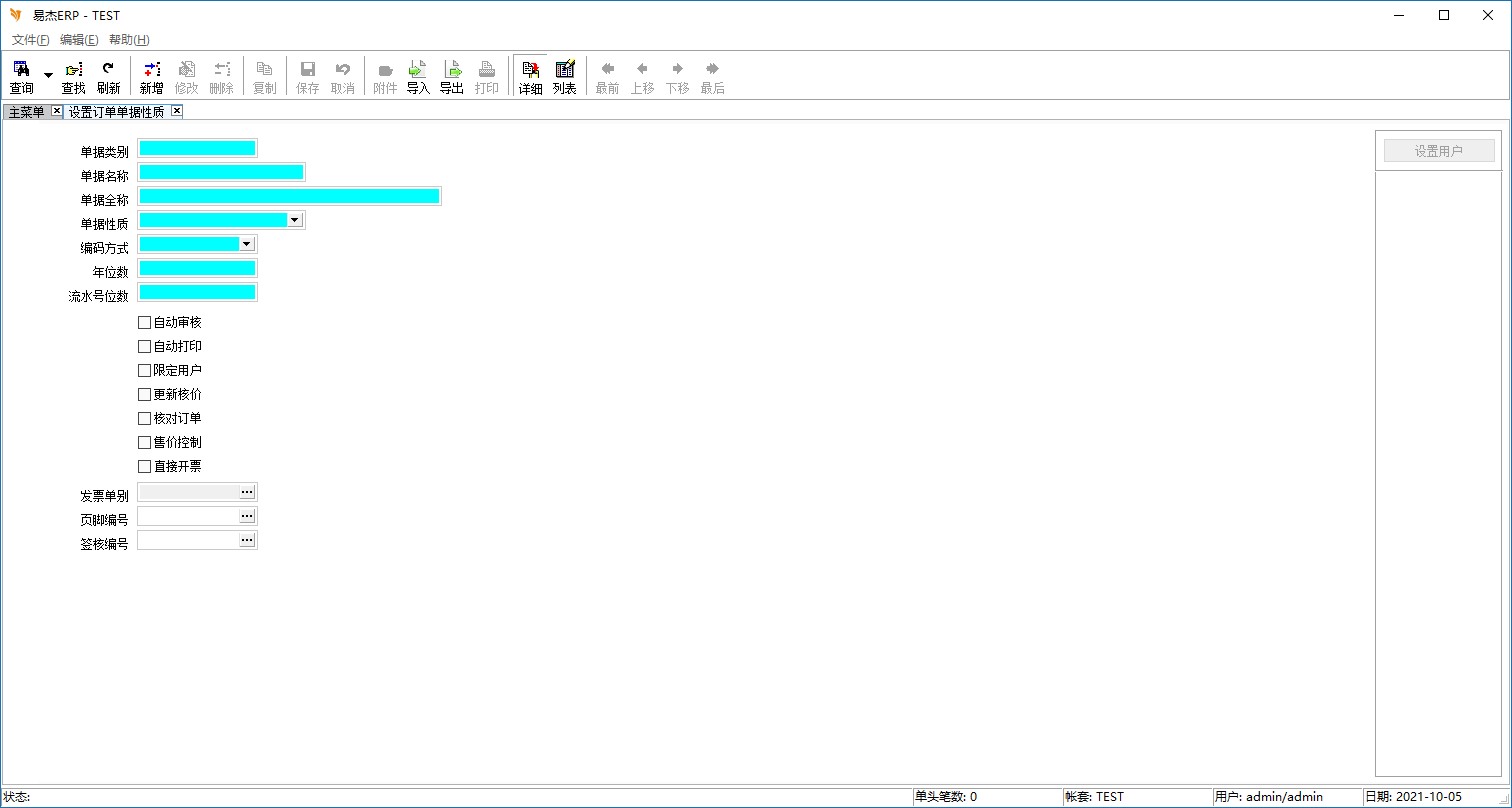Open the dropdown arrow beside 查询
The image size is (1512, 808).
pos(48,76)
